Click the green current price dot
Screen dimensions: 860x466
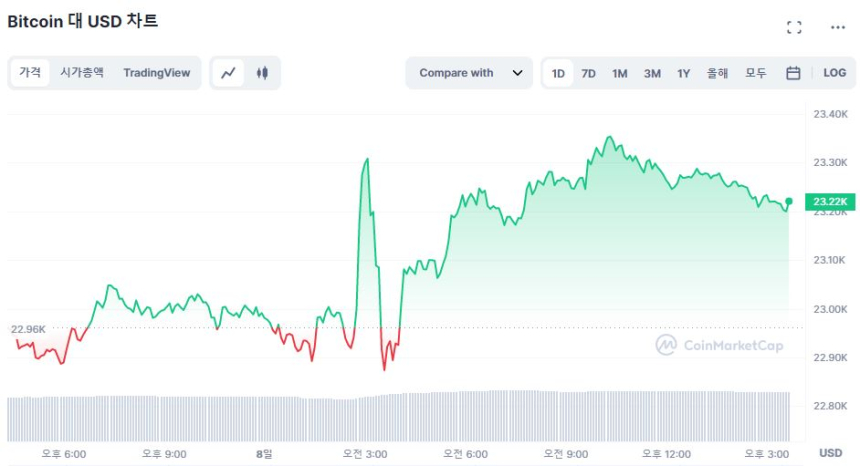pos(789,202)
